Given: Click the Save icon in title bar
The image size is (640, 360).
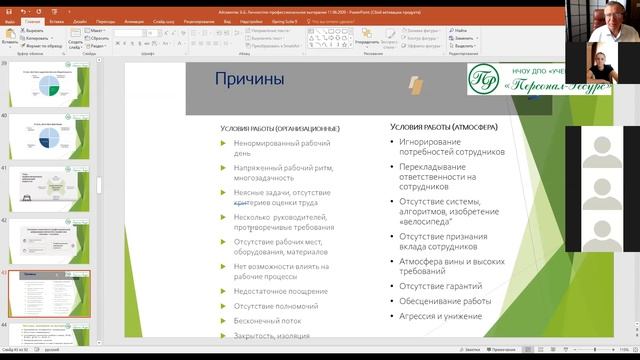Looking at the screenshot, I should [9, 12].
